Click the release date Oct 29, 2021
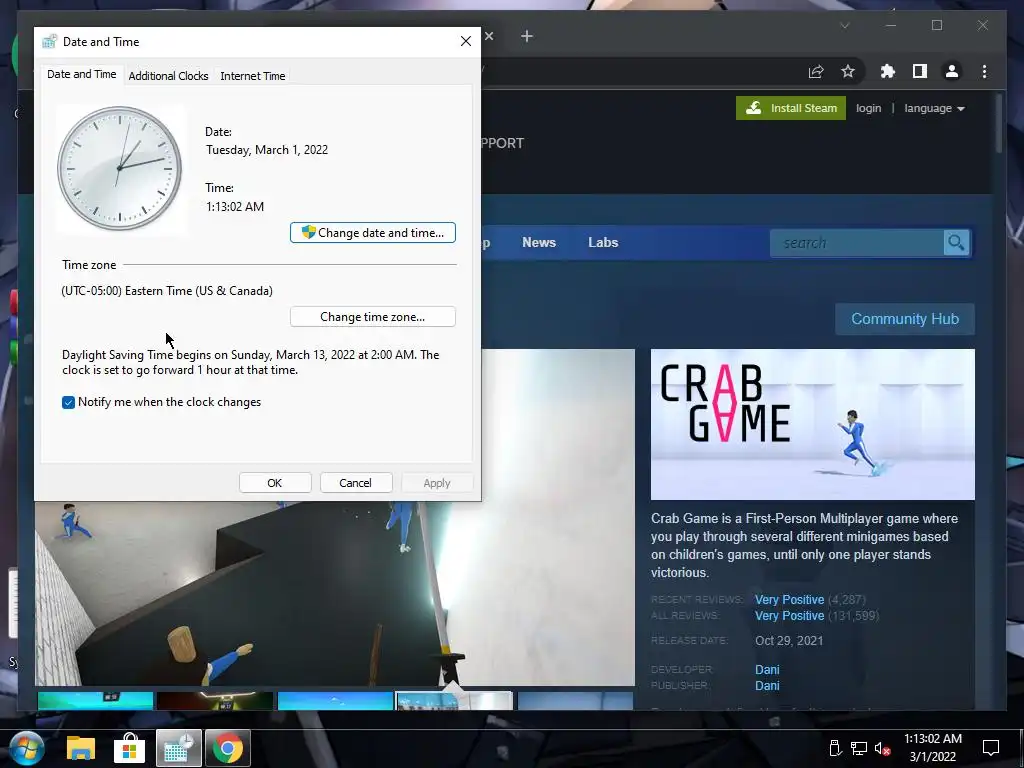The width and height of the screenshot is (1024, 768). [789, 641]
